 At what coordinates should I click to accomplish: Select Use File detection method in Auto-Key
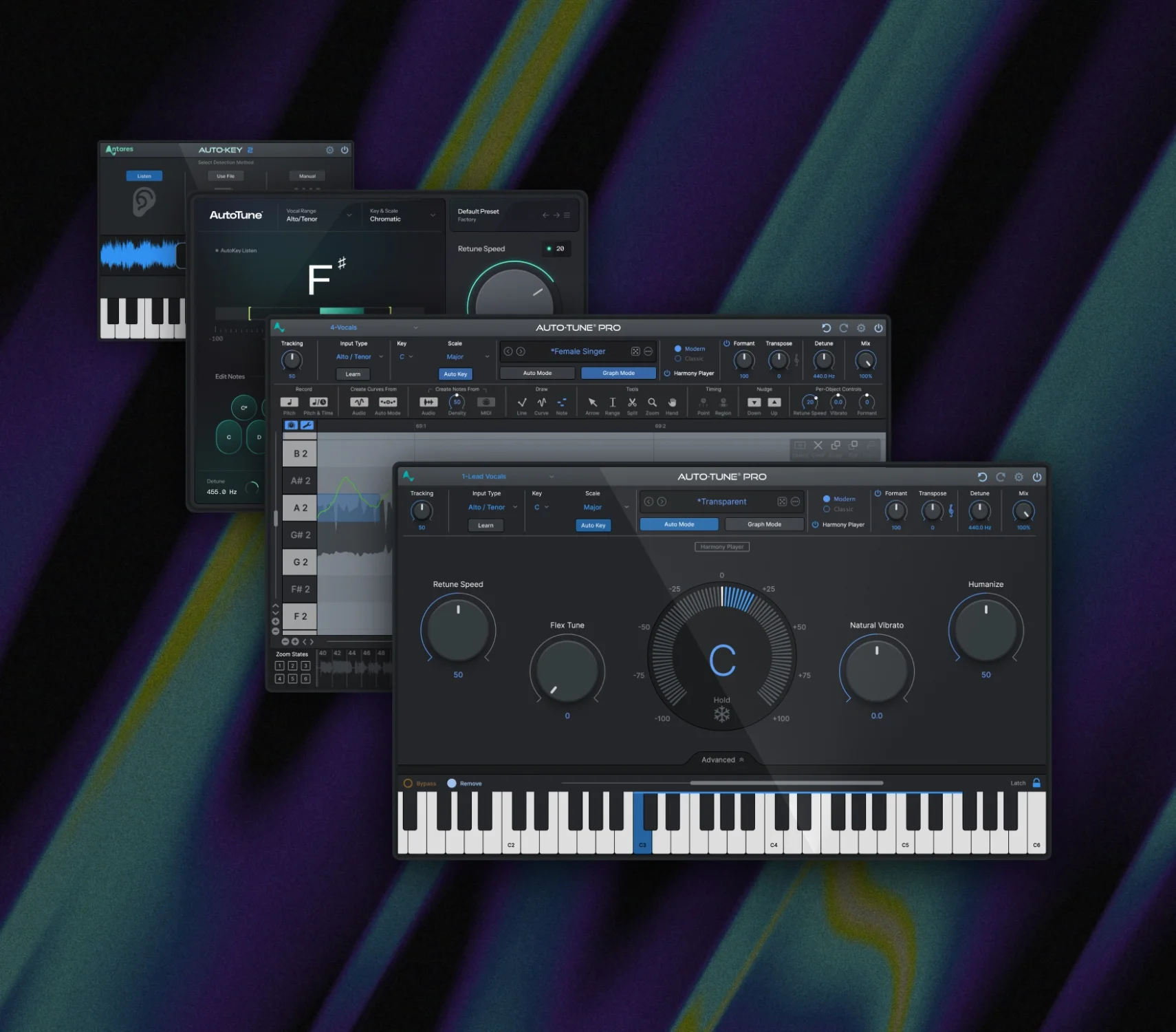[226, 176]
